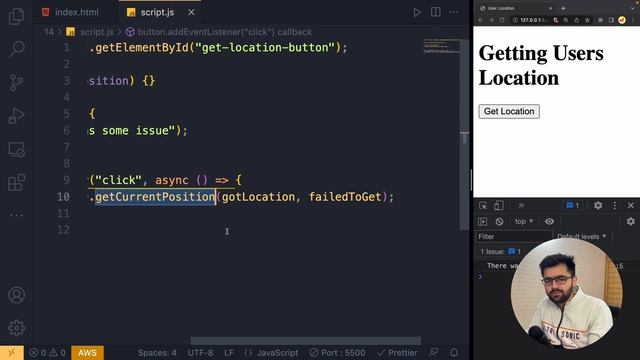Open the DevTools customize kebab menu
640x360 pixels.
pos(615,206)
